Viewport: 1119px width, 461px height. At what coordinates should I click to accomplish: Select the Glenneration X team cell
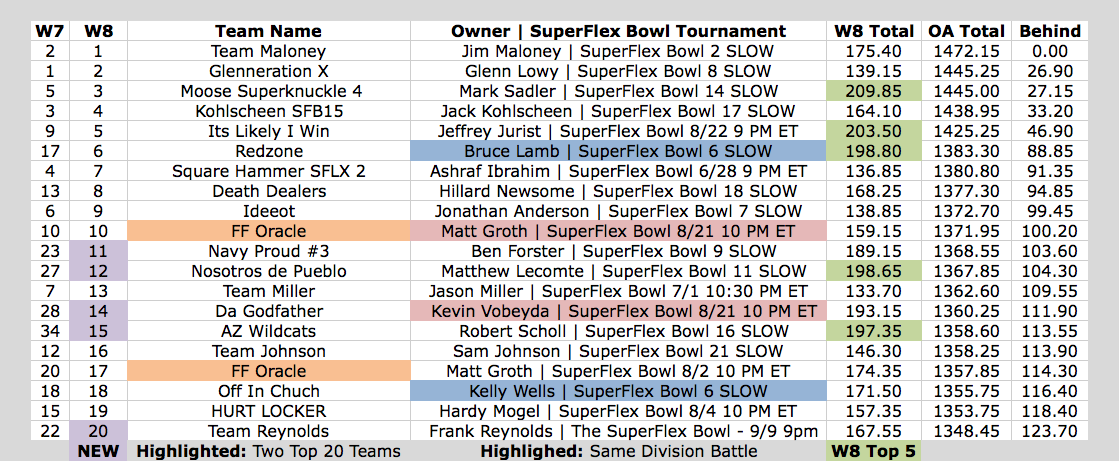pos(268,71)
